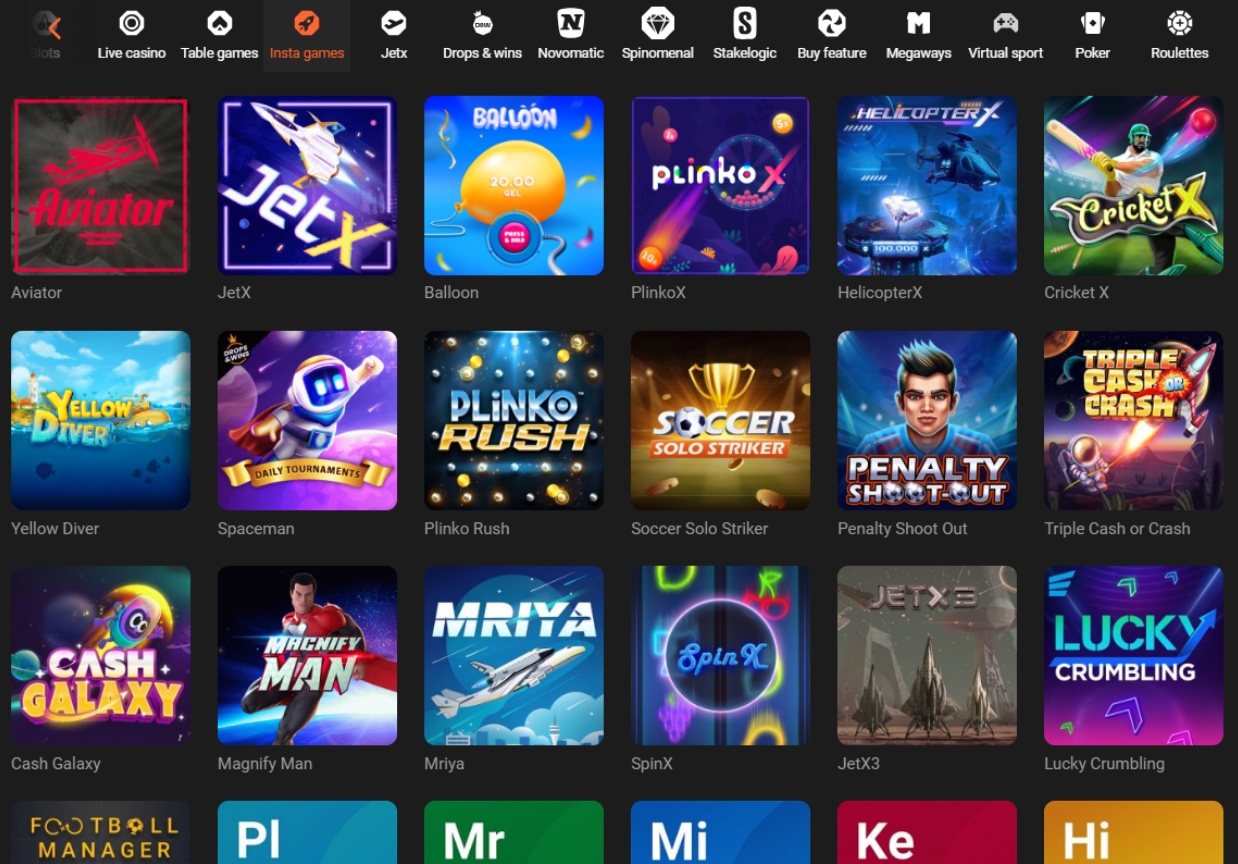The width and height of the screenshot is (1238, 864).
Task: Click the Roulettes wheel icon
Action: coord(1180,23)
